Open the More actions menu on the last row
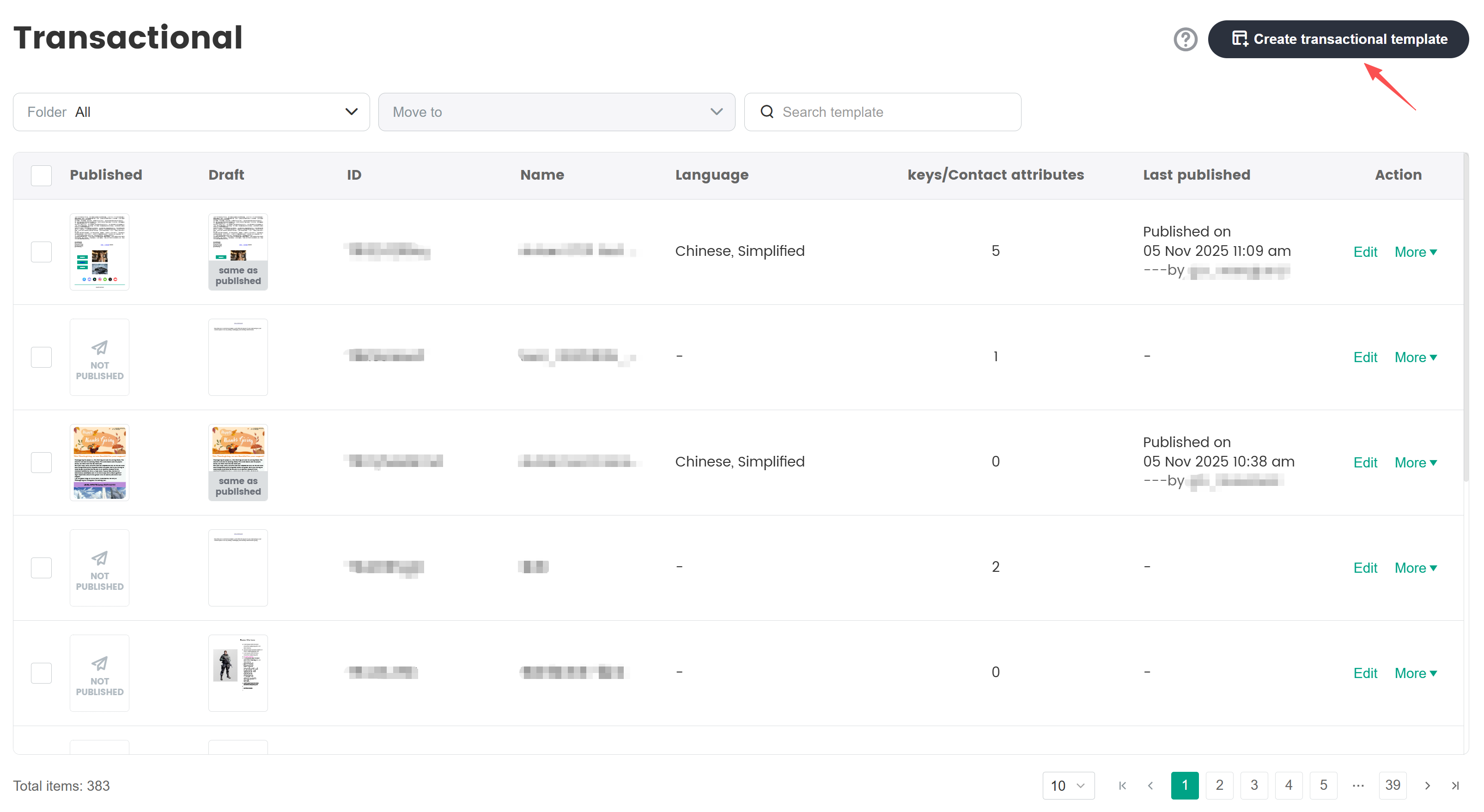Image resolution: width=1484 pixels, height=812 pixels. pyautogui.click(x=1416, y=673)
